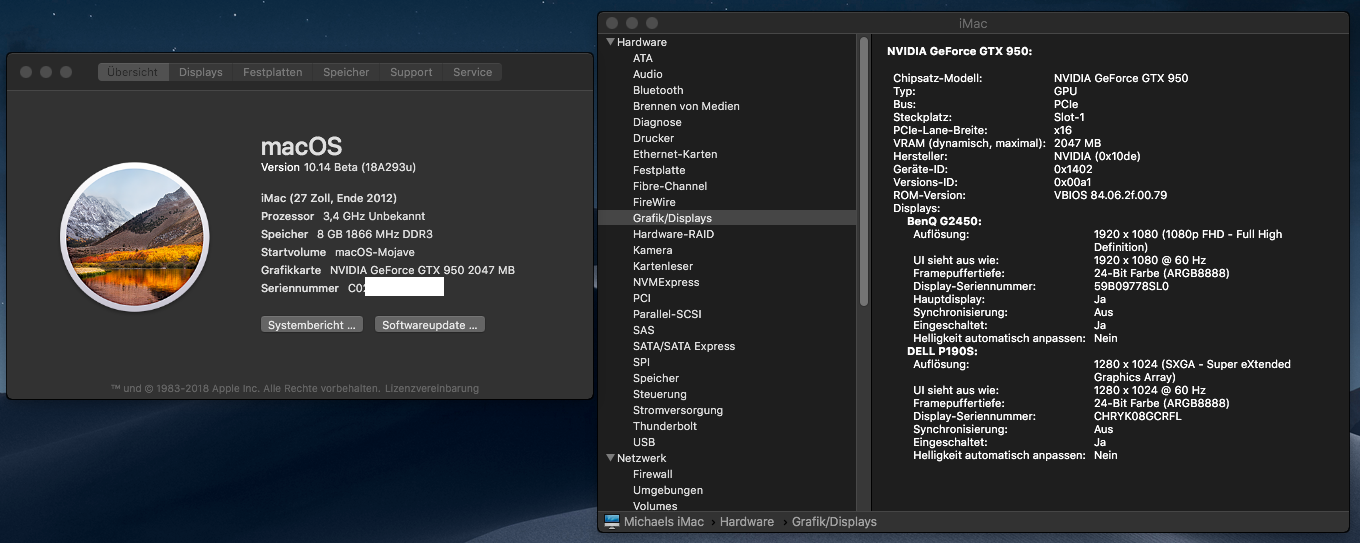
Task: Open the Festplatten tab
Action: point(272,72)
